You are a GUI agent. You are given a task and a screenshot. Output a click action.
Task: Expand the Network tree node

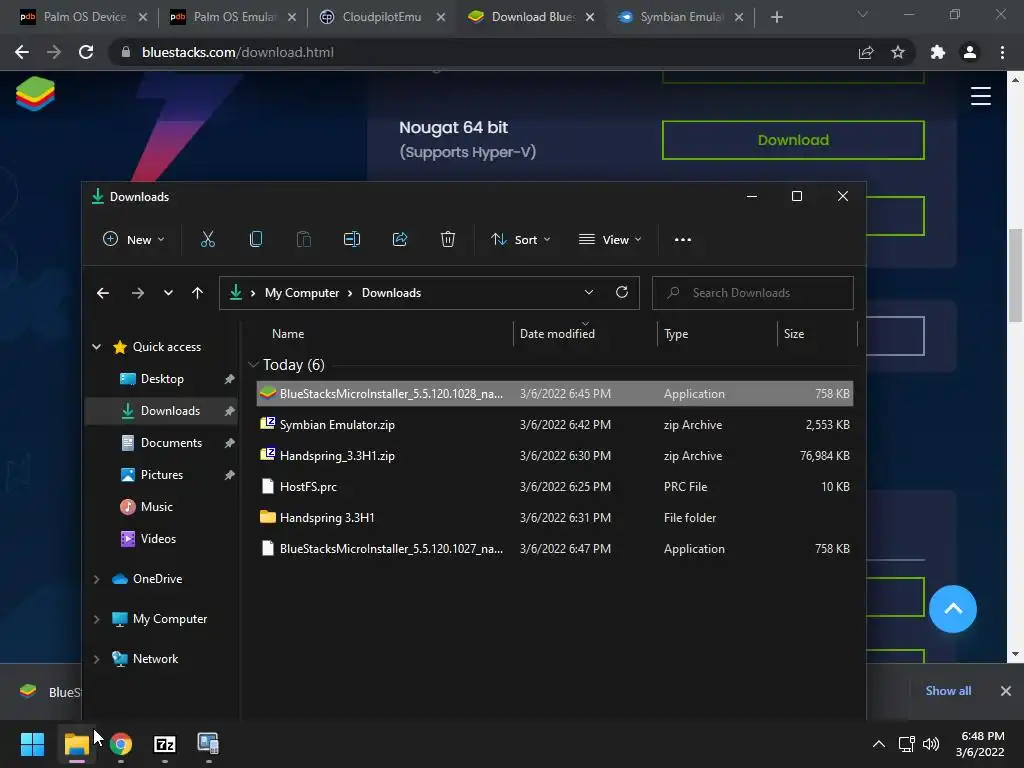pyautogui.click(x=97, y=659)
